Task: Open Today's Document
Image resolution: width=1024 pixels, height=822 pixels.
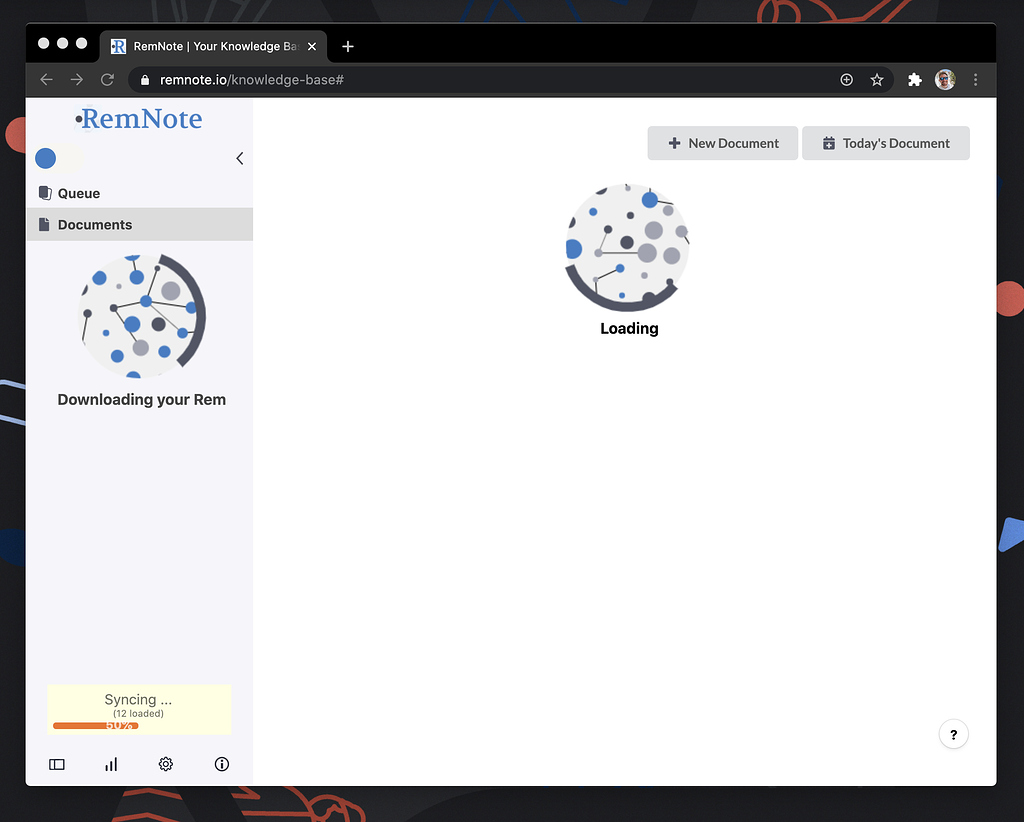Action: 886,143
